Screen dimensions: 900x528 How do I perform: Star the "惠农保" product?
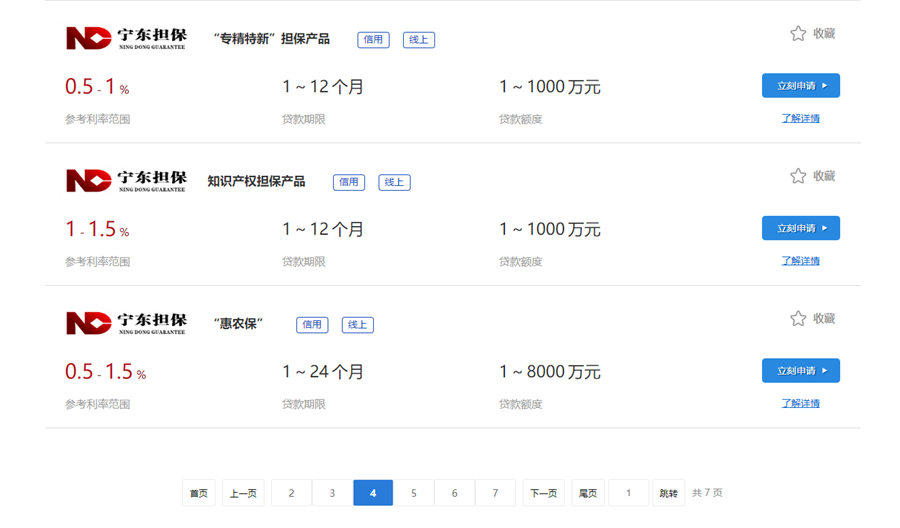(x=798, y=319)
